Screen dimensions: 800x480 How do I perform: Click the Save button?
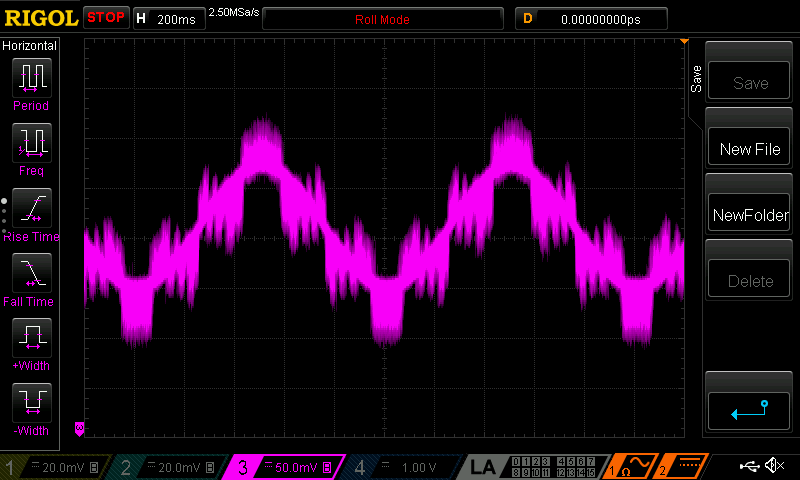749,81
